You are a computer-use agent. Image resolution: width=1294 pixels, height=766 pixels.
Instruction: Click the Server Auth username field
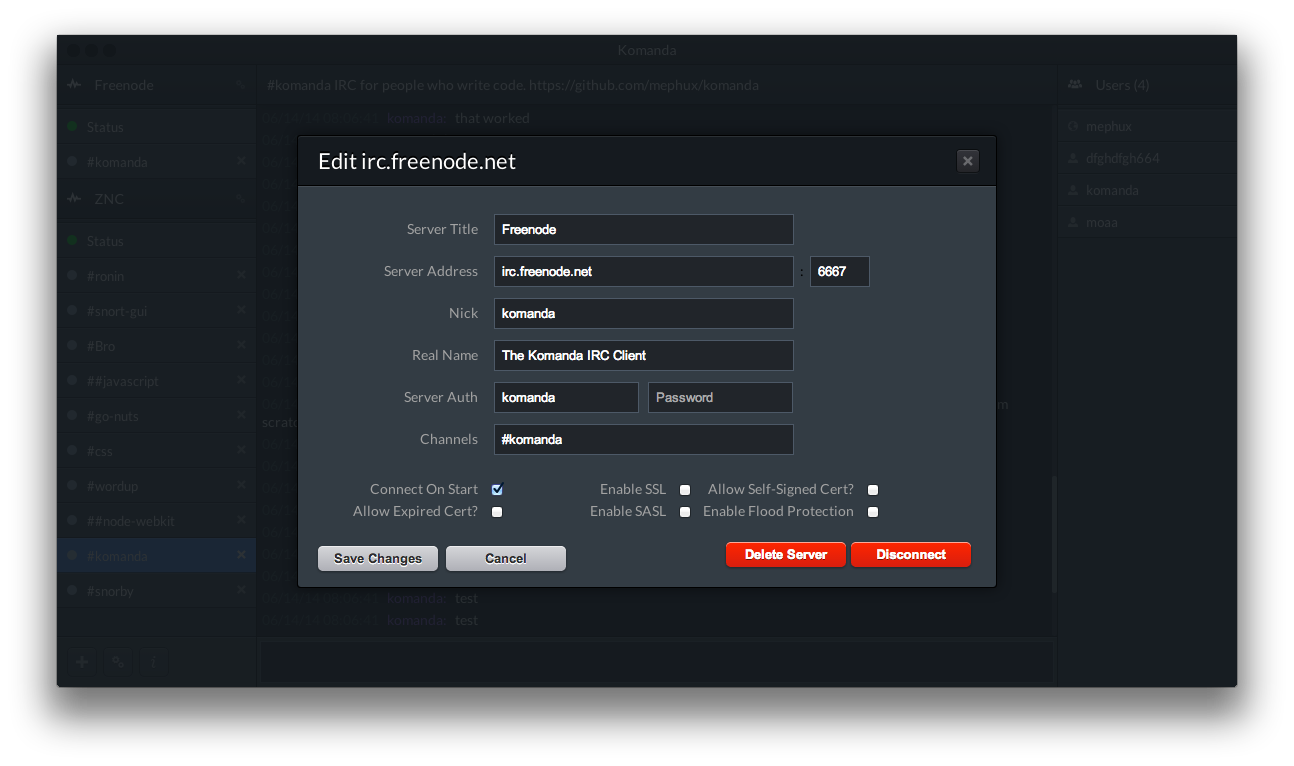coord(566,397)
